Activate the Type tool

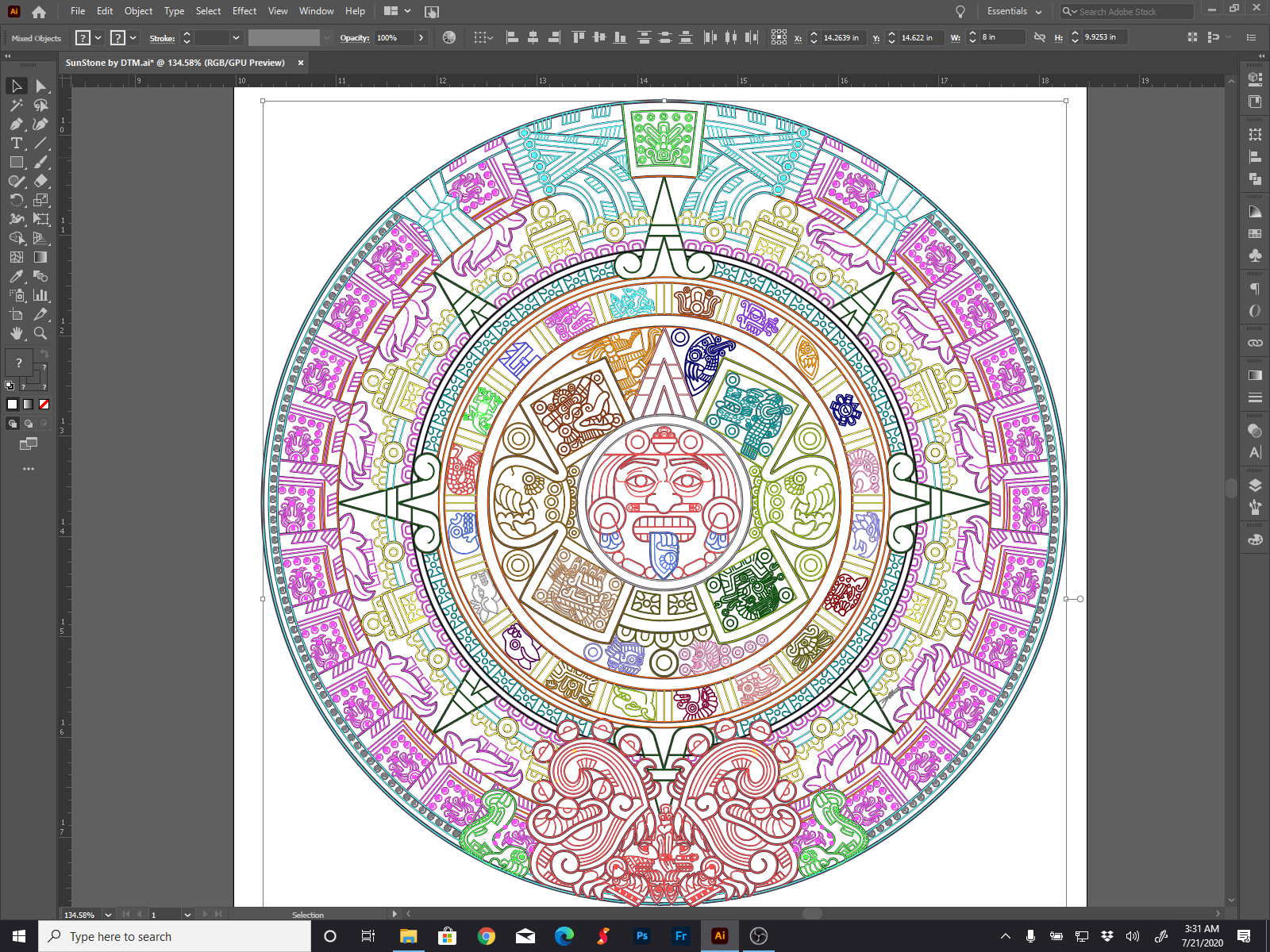tap(17, 143)
